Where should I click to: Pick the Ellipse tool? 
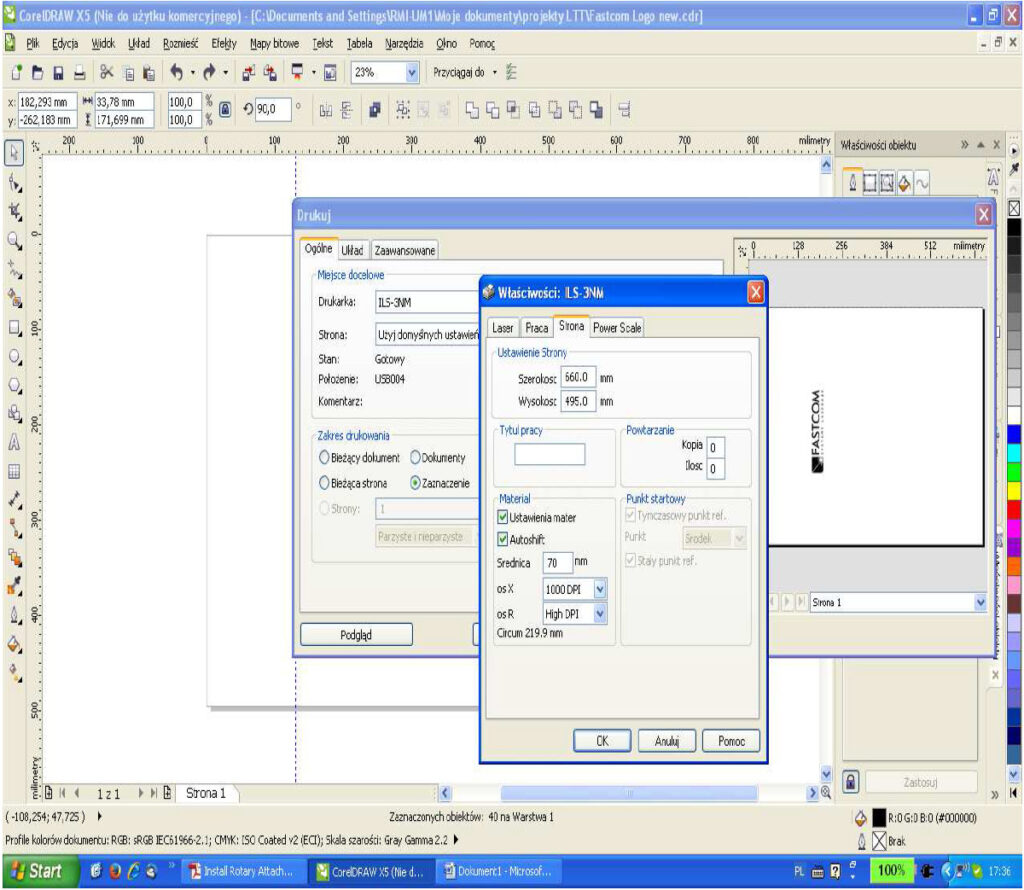pyautogui.click(x=15, y=356)
